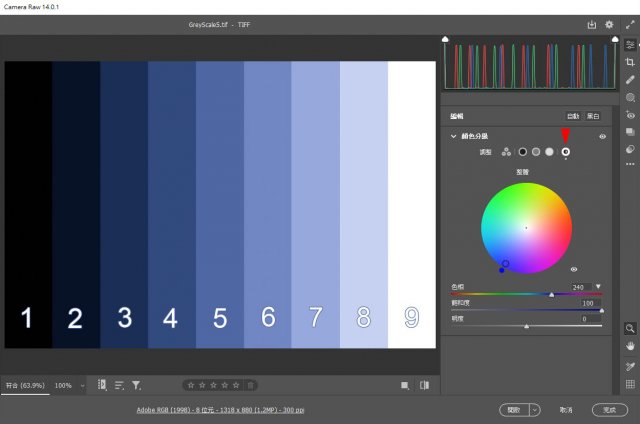Open Camera Raw preferences gear

pyautogui.click(x=609, y=24)
